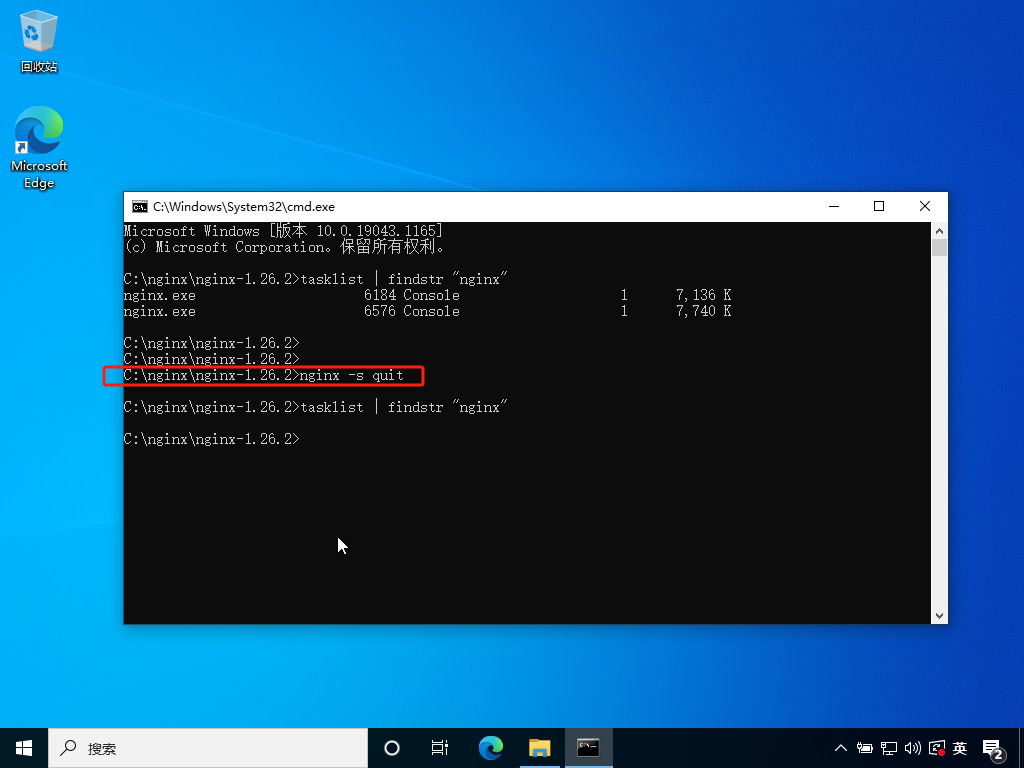Screen dimensions: 1024x768
Task: Open network status tray icon
Action: tap(889, 748)
